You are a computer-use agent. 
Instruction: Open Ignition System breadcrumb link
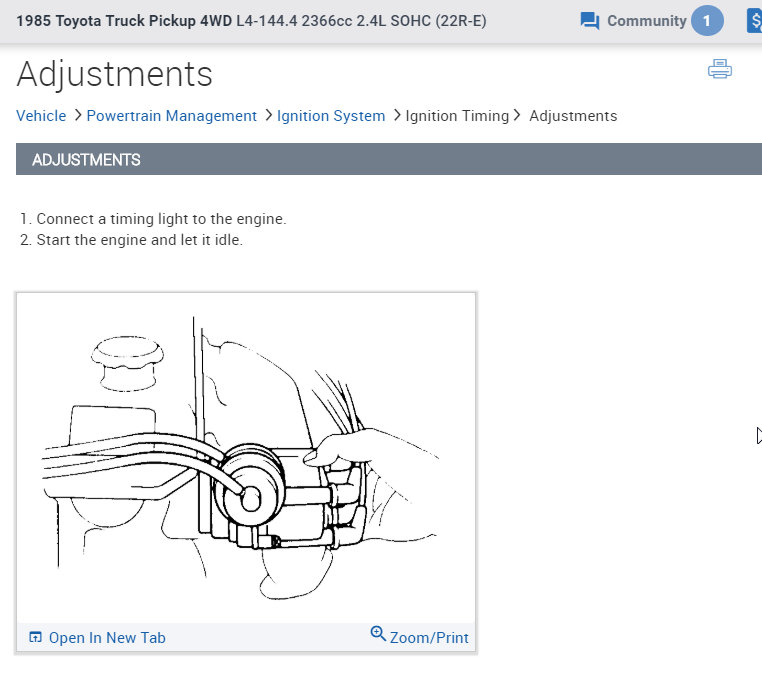click(x=331, y=116)
